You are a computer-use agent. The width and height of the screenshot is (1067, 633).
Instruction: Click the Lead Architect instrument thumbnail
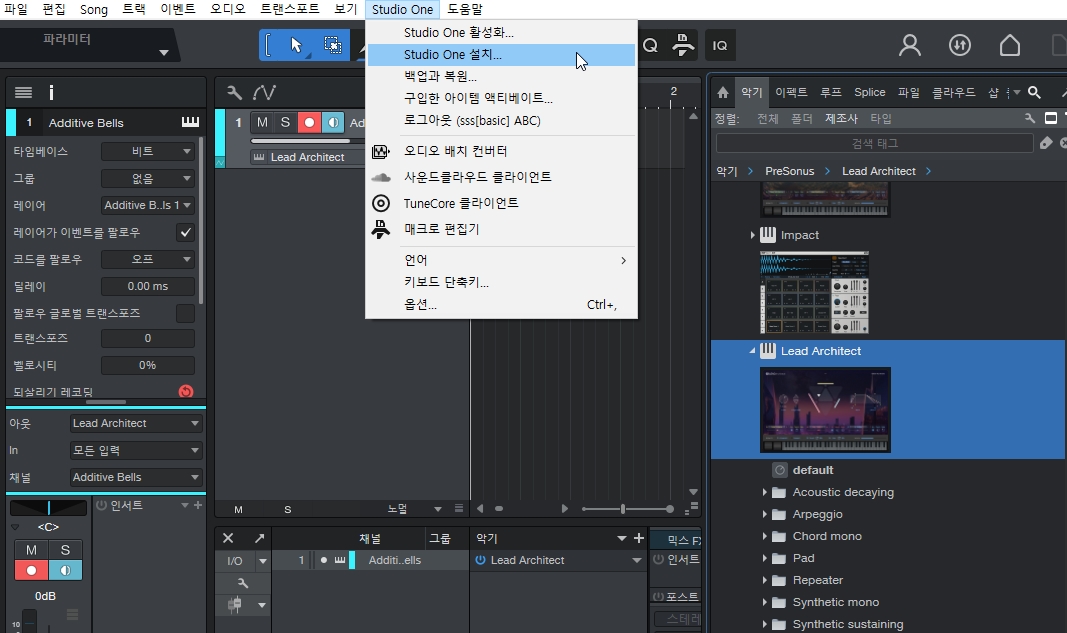tap(825, 410)
